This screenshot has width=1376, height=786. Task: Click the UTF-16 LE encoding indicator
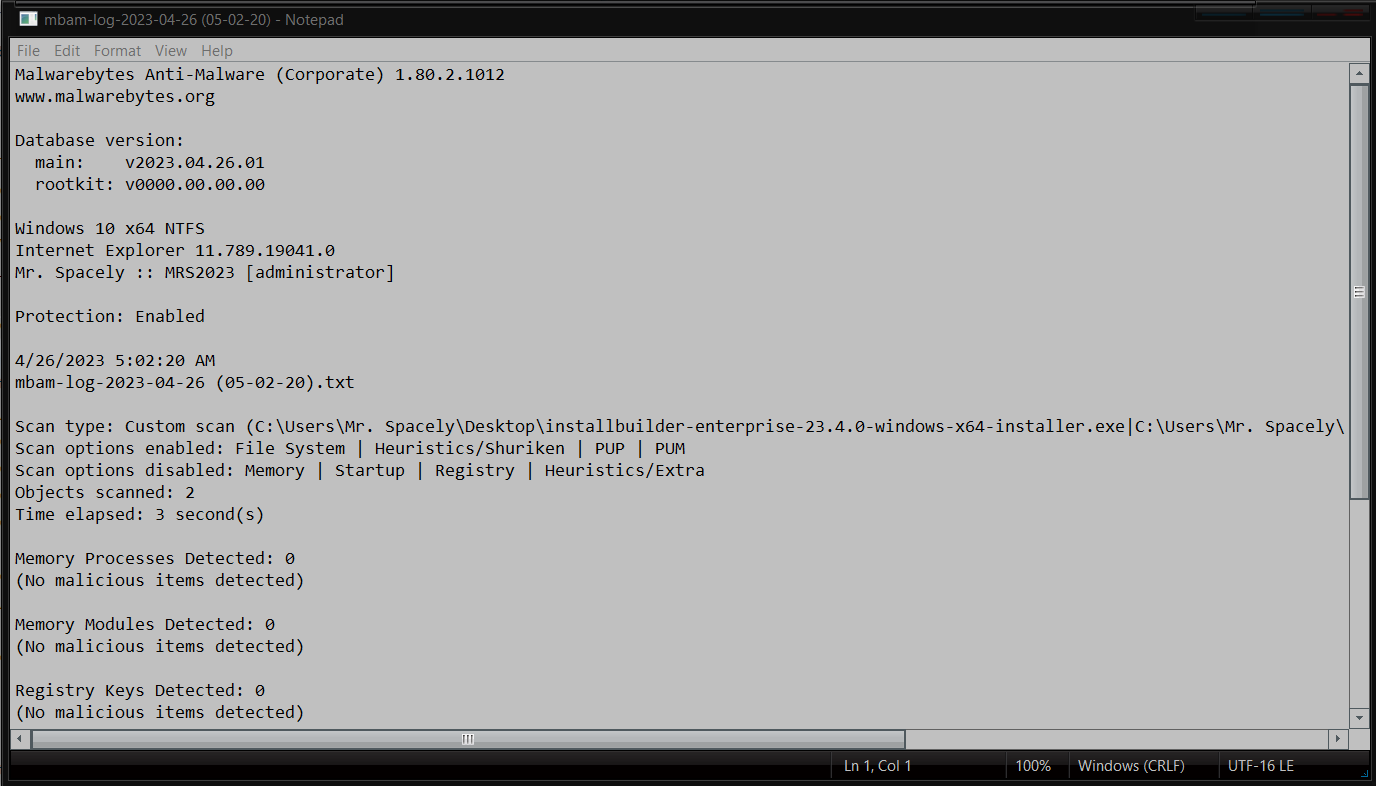coord(1260,766)
